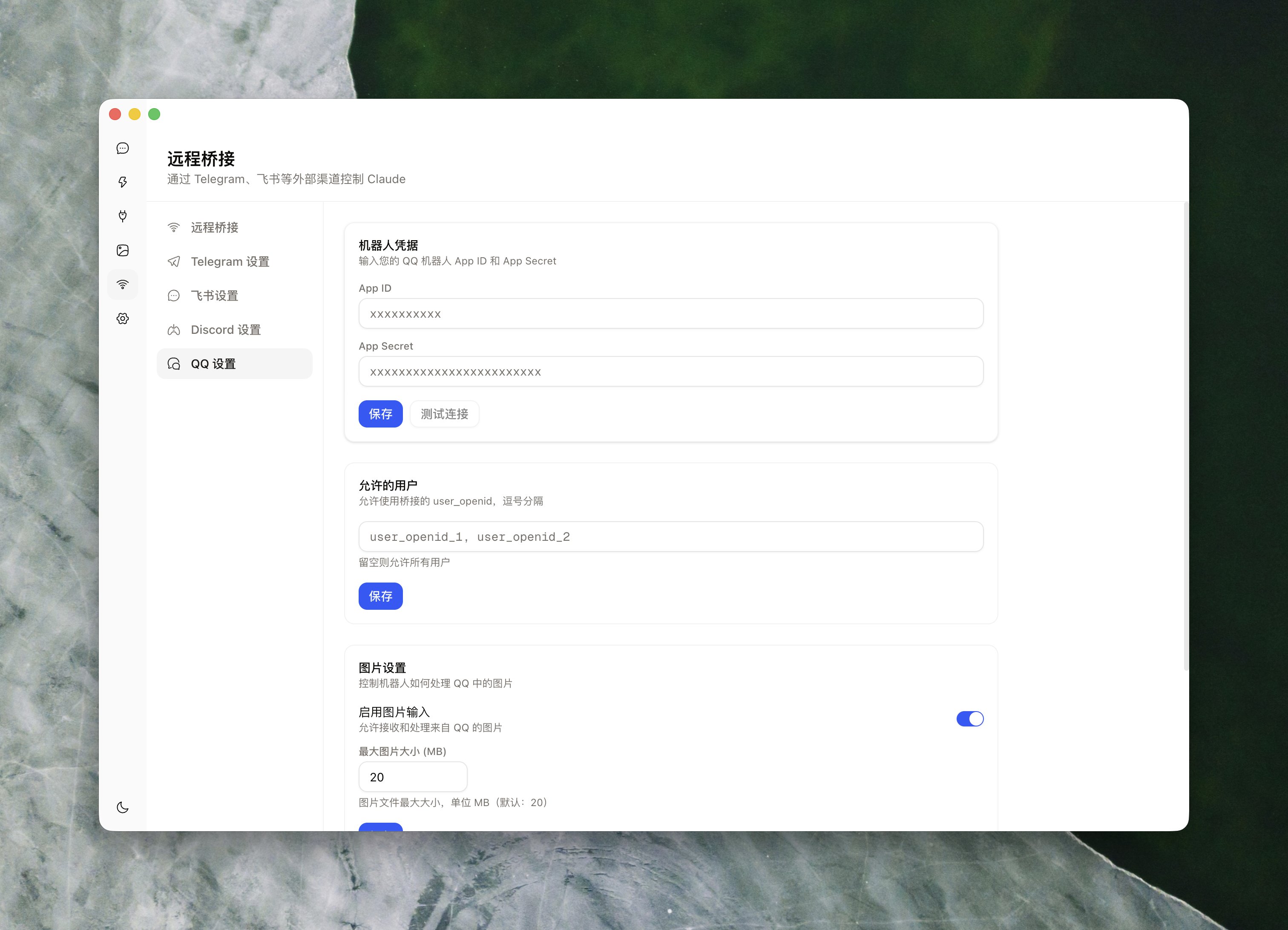The image size is (1288, 930).
Task: Click the user_openid allowed users field
Action: (x=671, y=537)
